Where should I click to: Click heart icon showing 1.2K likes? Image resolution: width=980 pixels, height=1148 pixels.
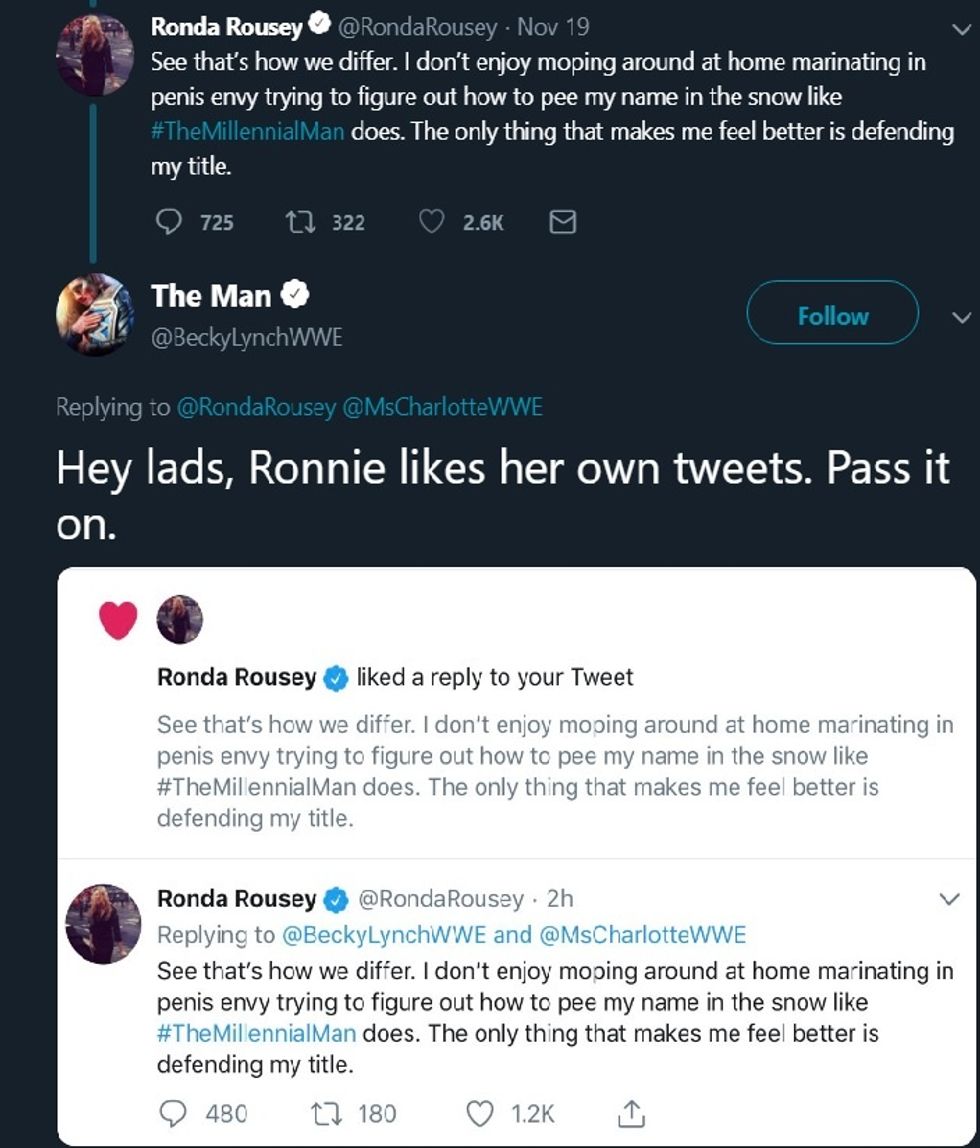(x=482, y=1112)
